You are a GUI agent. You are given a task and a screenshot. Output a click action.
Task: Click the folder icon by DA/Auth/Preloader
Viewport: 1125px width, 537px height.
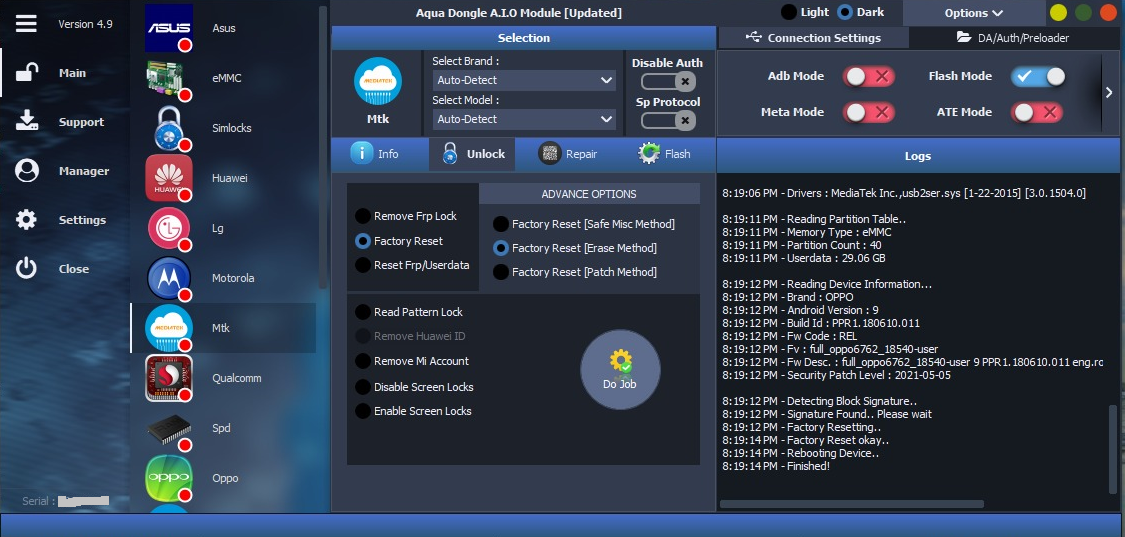964,37
